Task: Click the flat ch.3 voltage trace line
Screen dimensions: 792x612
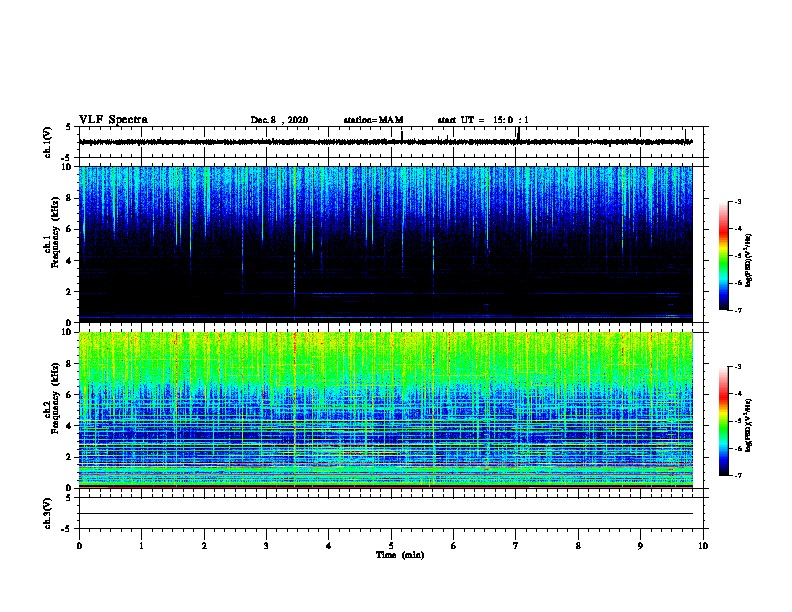Action: click(x=386, y=514)
